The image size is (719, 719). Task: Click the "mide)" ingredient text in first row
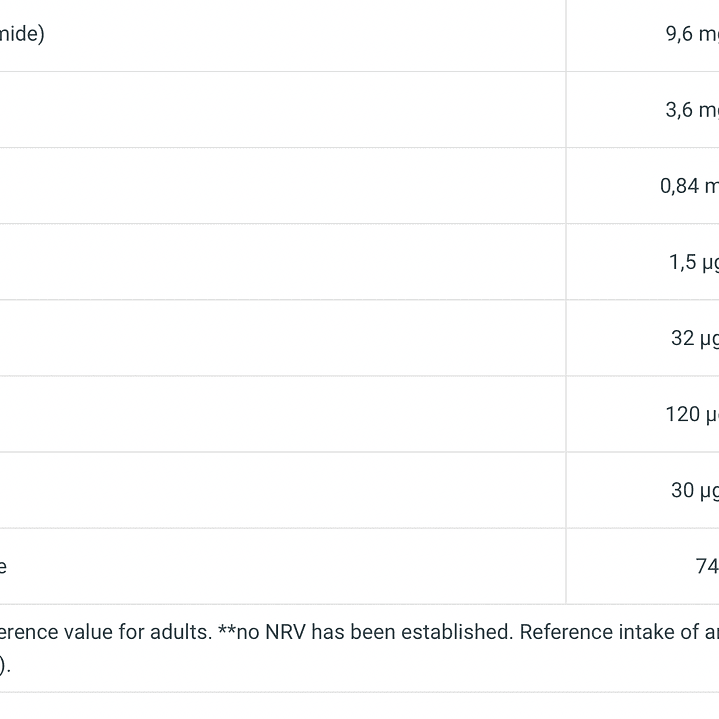22,34
